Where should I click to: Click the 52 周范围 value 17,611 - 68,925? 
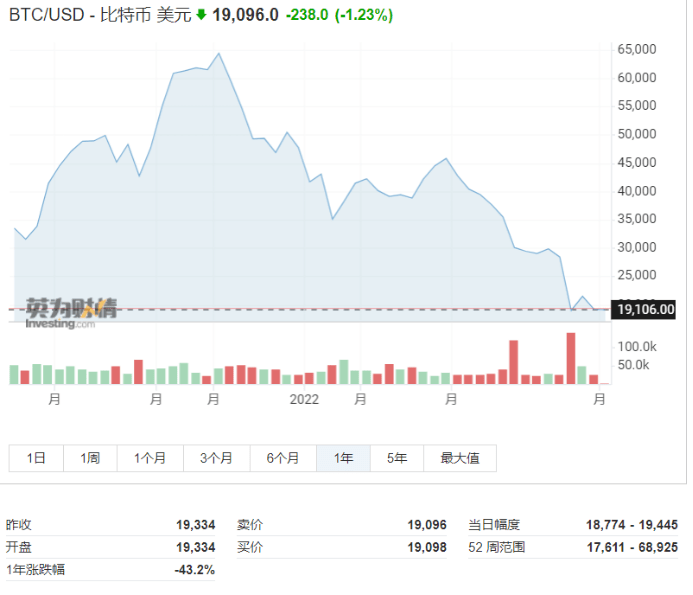(x=633, y=547)
